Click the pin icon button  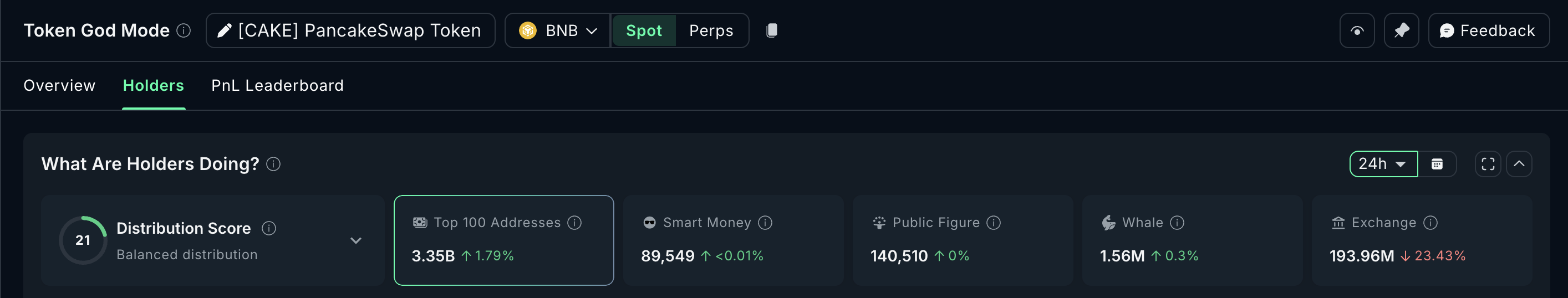tap(1401, 30)
